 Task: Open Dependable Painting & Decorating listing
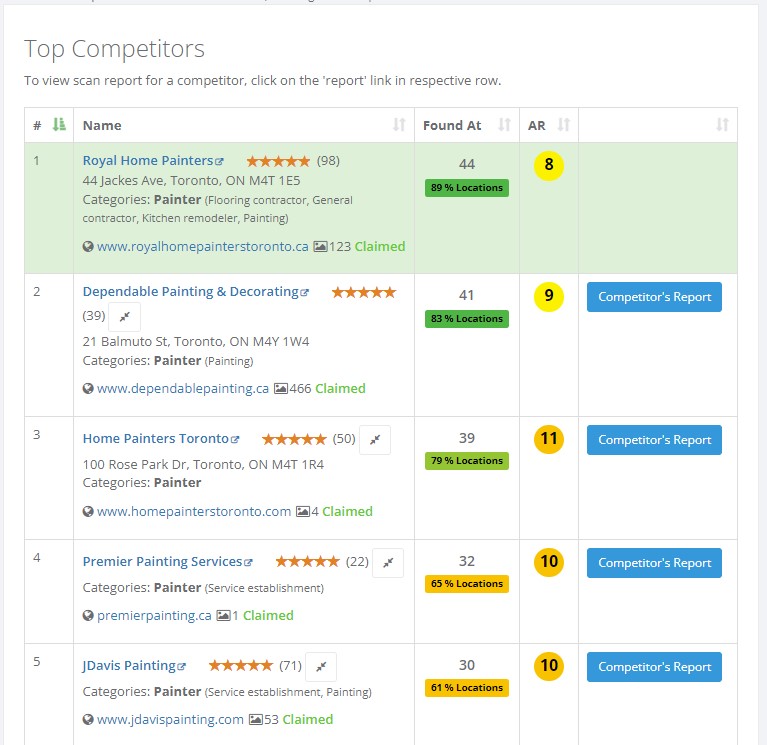(x=190, y=292)
